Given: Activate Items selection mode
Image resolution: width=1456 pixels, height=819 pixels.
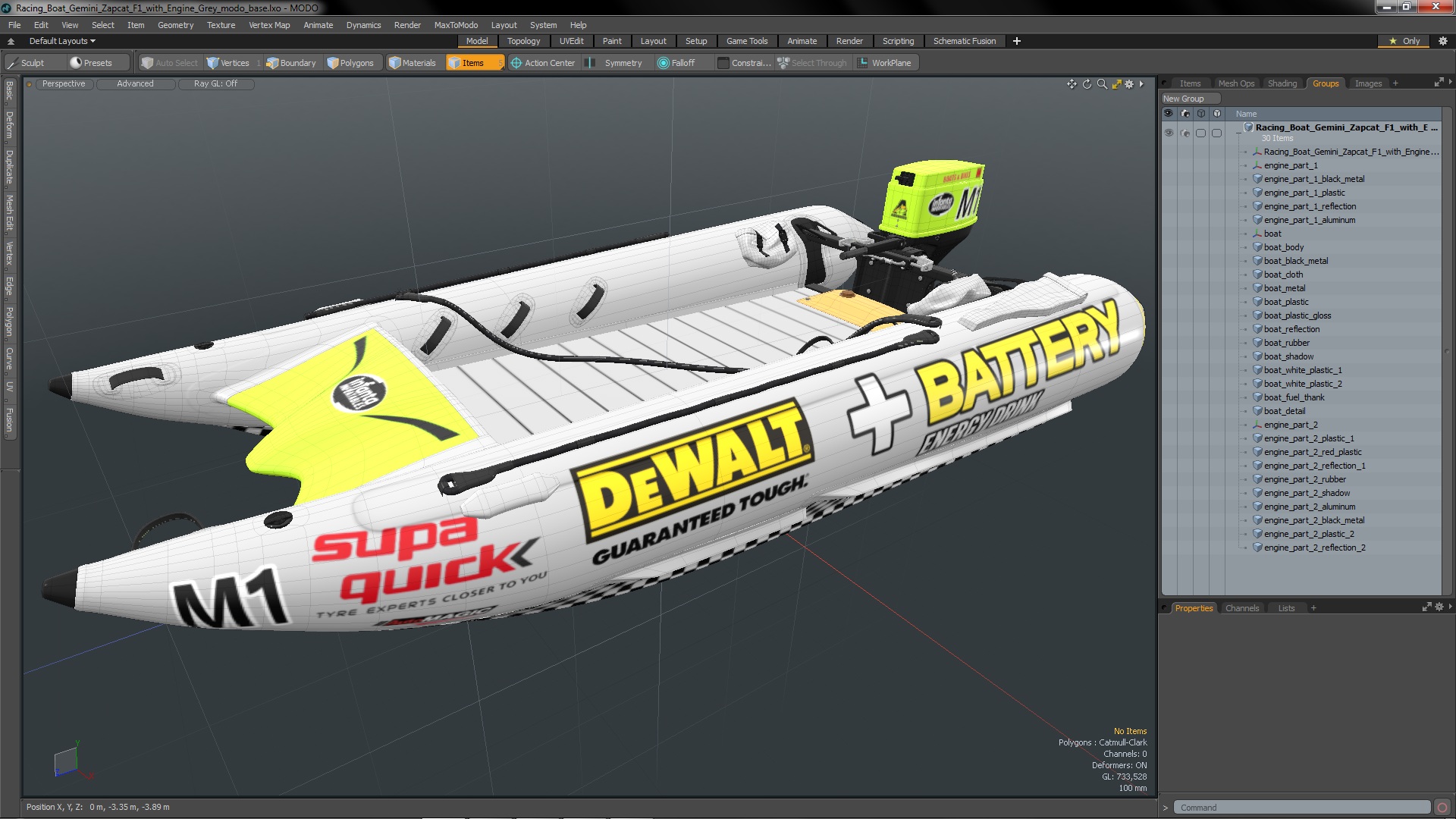Looking at the screenshot, I should 474,63.
